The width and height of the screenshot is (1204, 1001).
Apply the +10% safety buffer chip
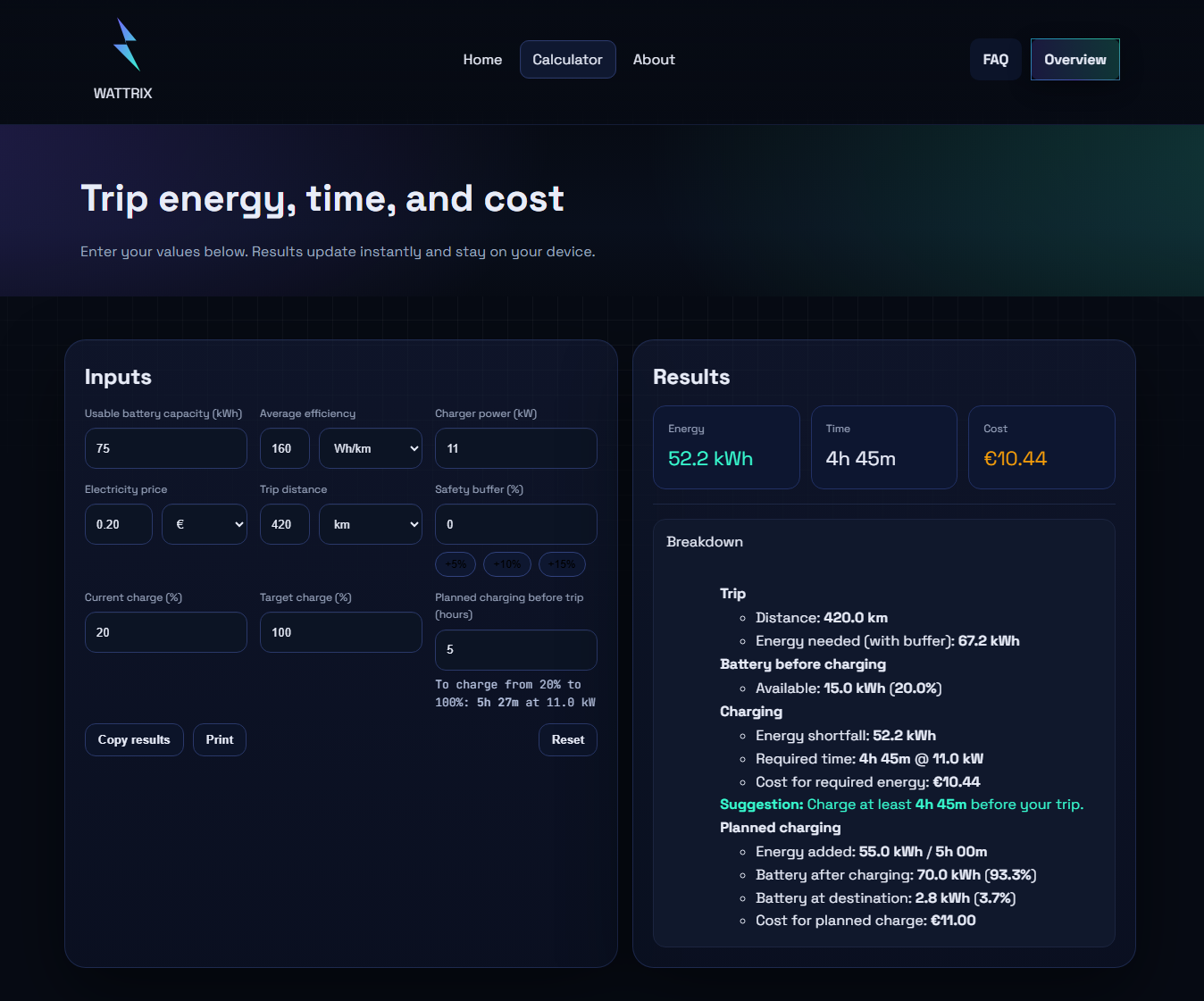[x=507, y=564]
